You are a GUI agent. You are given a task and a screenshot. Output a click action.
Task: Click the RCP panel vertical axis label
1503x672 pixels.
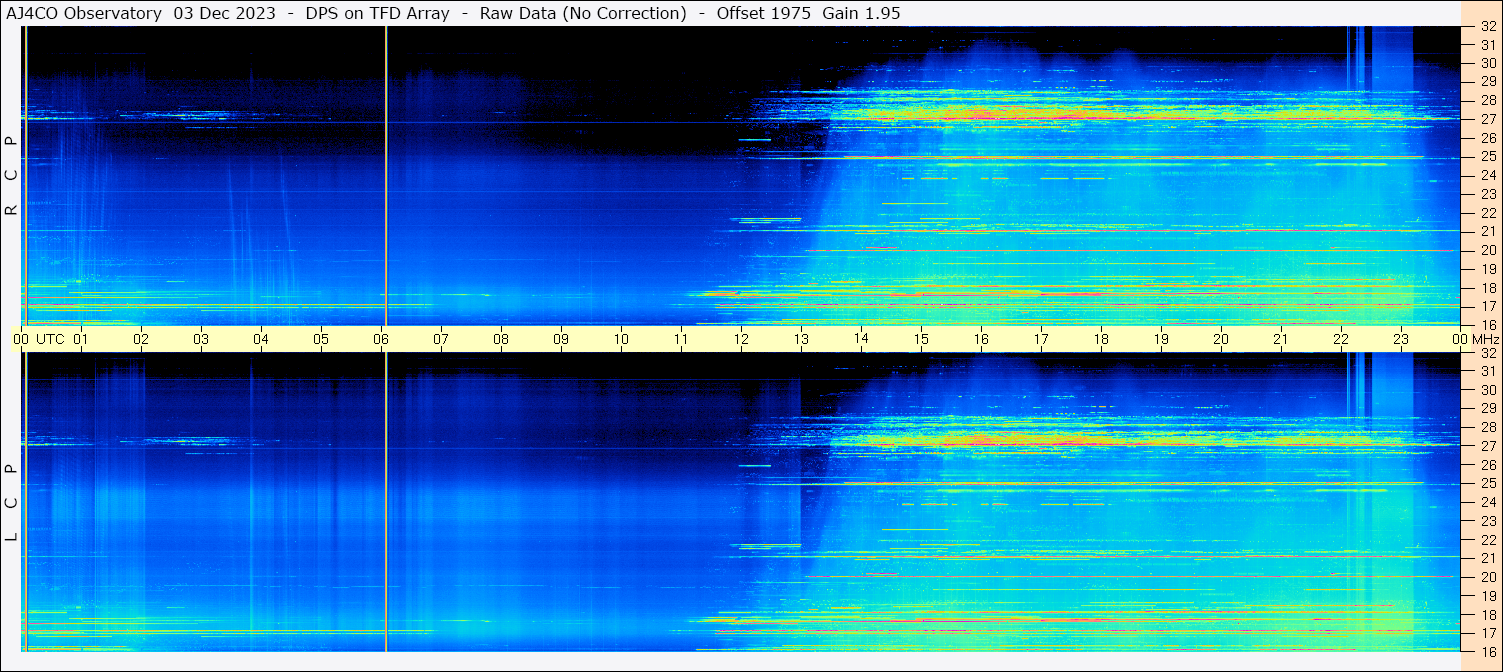coord(11,176)
